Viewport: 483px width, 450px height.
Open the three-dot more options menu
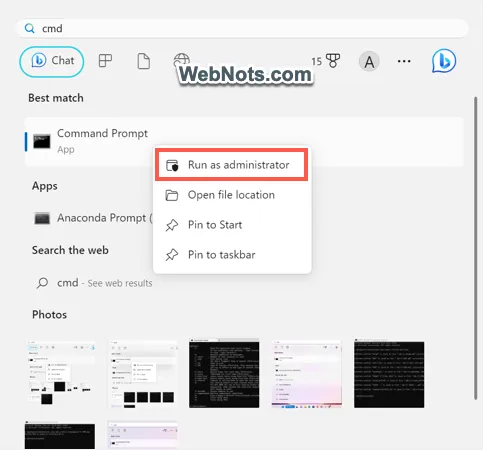pyautogui.click(x=404, y=61)
